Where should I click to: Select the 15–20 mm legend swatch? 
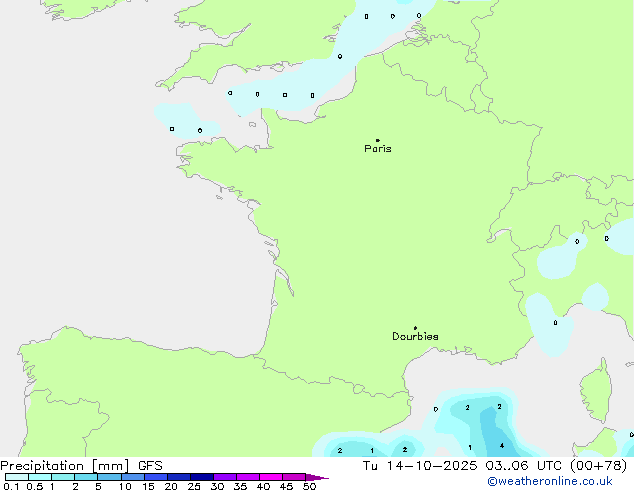pyautogui.click(x=156, y=477)
